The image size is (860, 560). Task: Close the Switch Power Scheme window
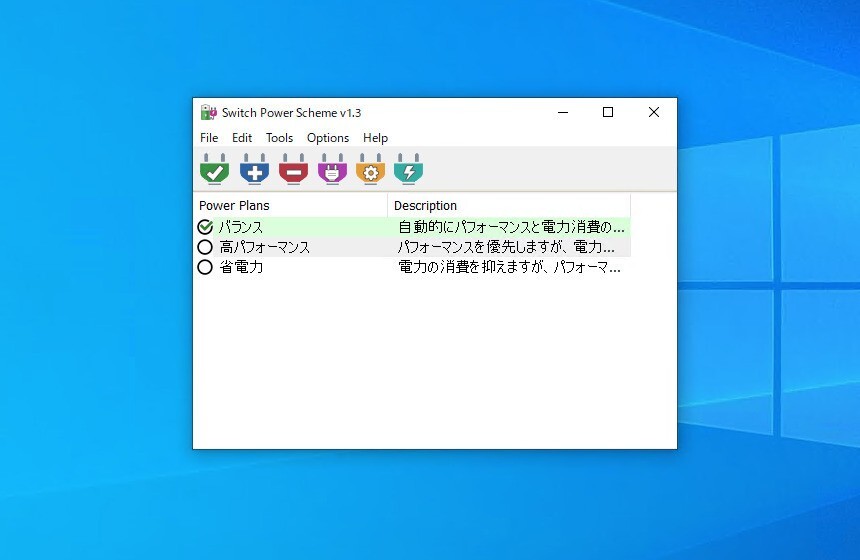tap(654, 112)
